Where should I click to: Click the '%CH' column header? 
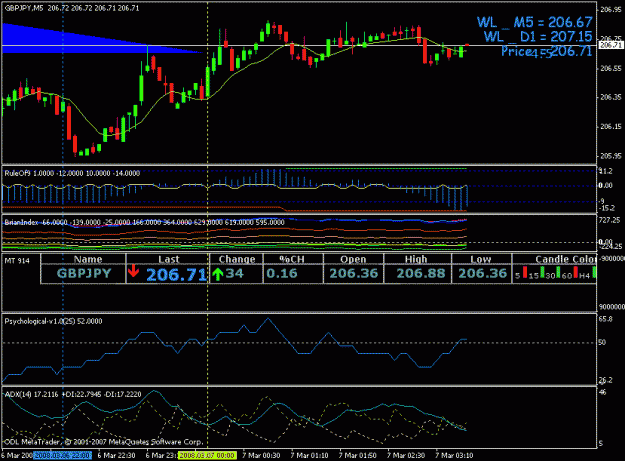point(291,259)
